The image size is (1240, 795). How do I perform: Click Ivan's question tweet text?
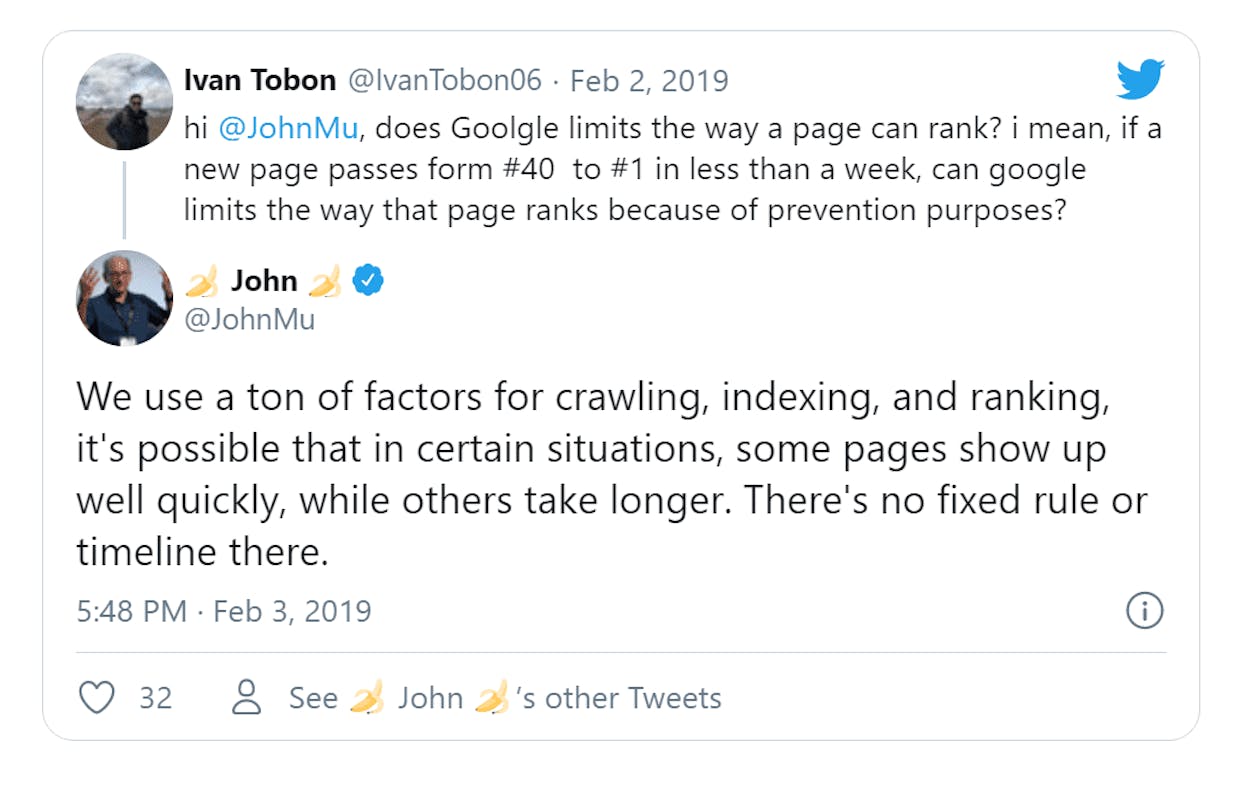(672, 169)
